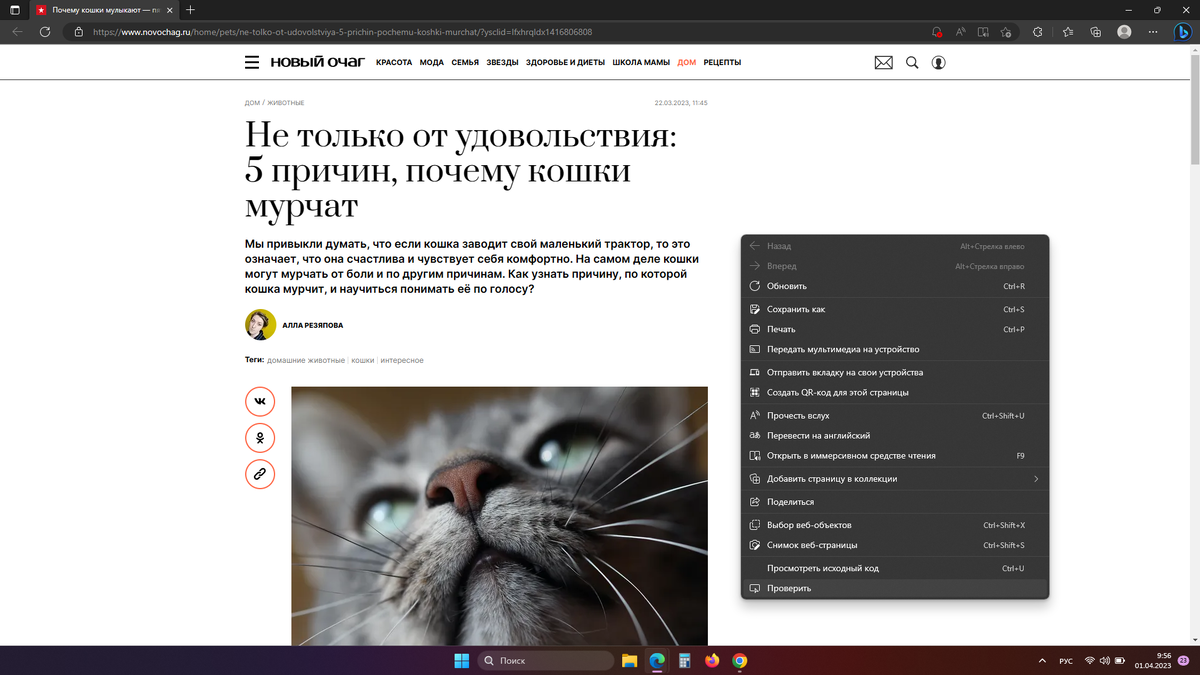Screen dimensions: 1200x675
Task: Open Windows Start button
Action: 462,660
